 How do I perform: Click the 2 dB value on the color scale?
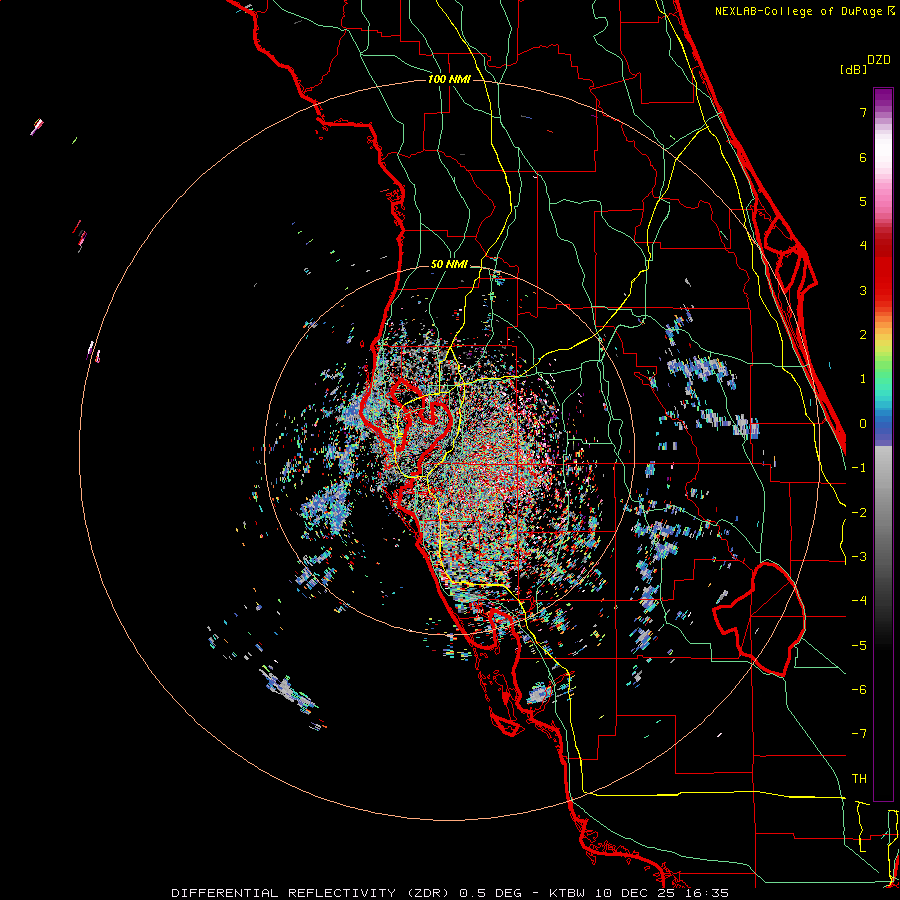(863, 335)
